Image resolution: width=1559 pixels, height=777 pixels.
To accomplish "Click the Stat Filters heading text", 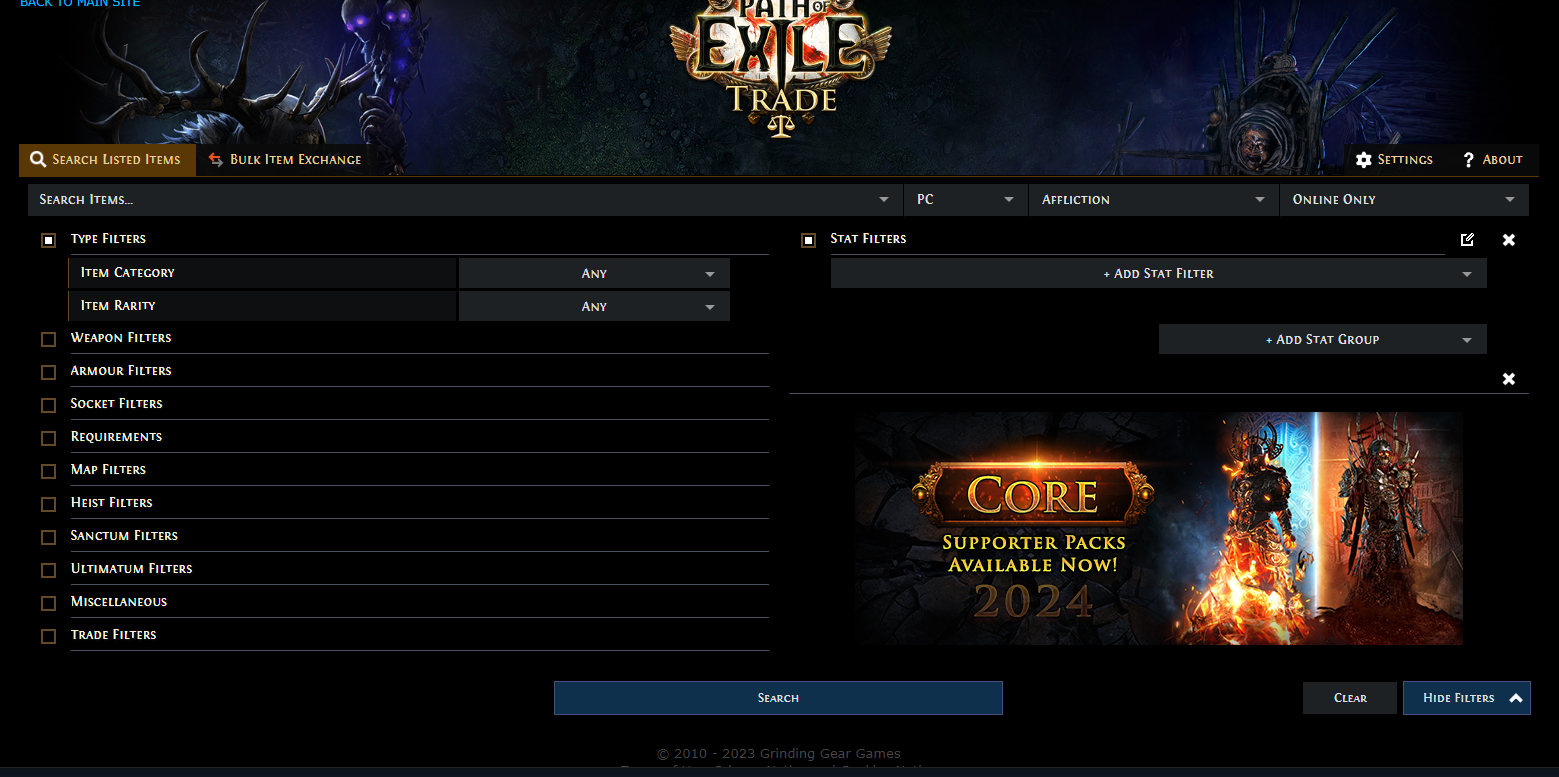I will coord(868,239).
